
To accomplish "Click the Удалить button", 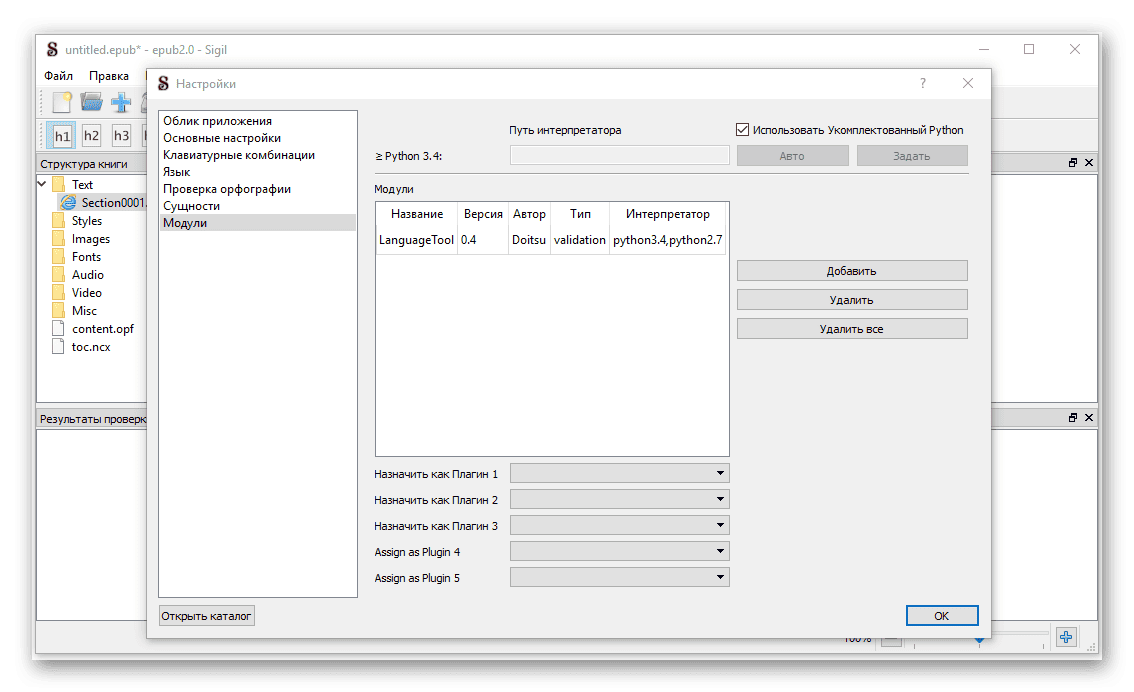I will tap(852, 300).
